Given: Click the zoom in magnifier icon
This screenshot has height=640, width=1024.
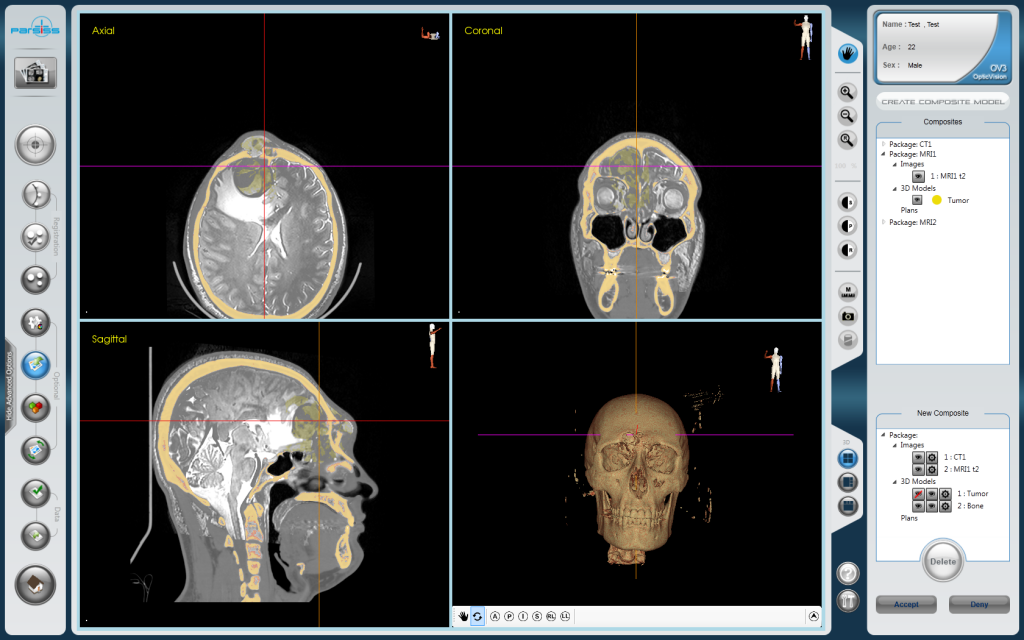Looking at the screenshot, I should click(x=847, y=93).
